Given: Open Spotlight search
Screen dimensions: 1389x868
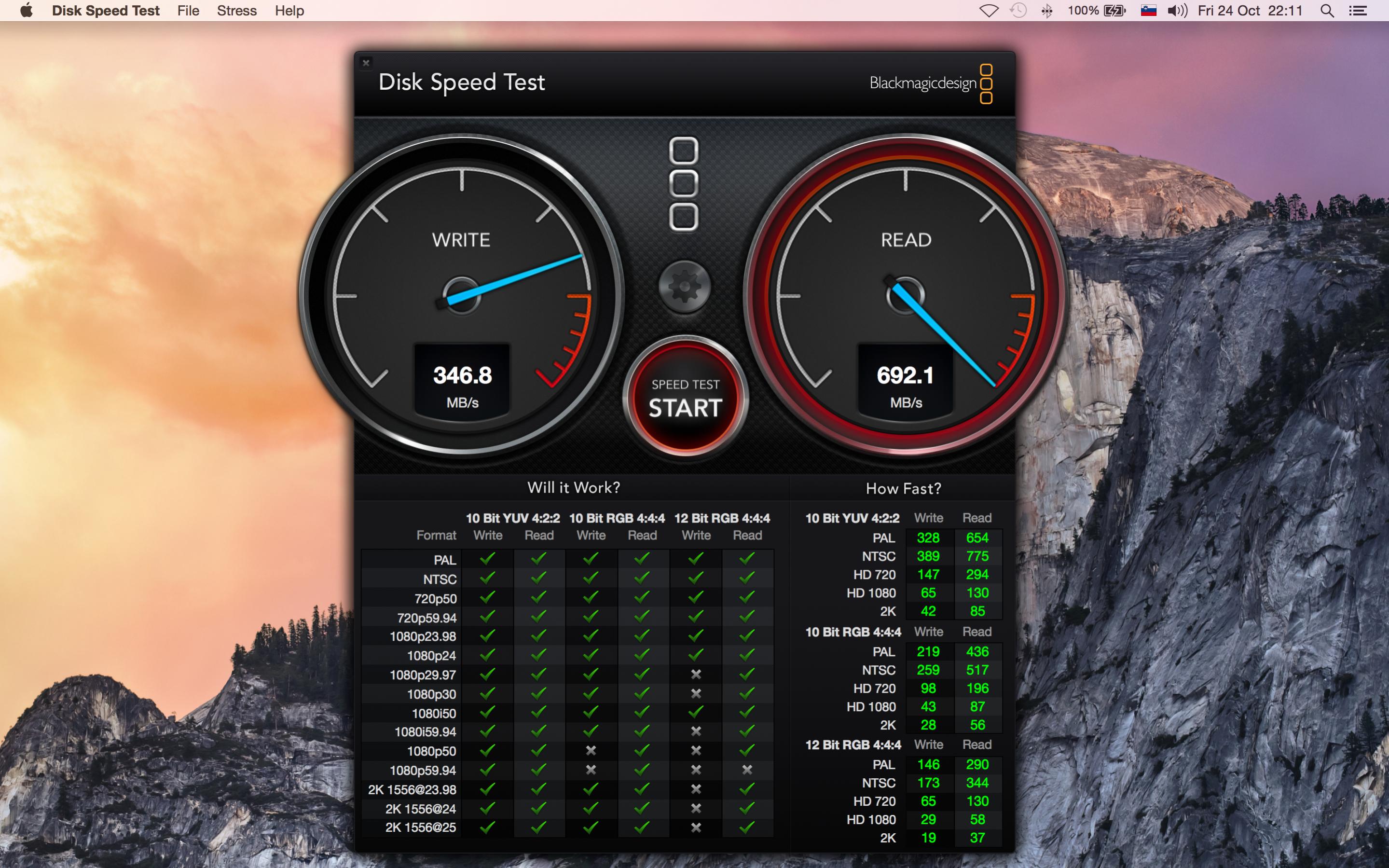Looking at the screenshot, I should tap(1327, 10).
